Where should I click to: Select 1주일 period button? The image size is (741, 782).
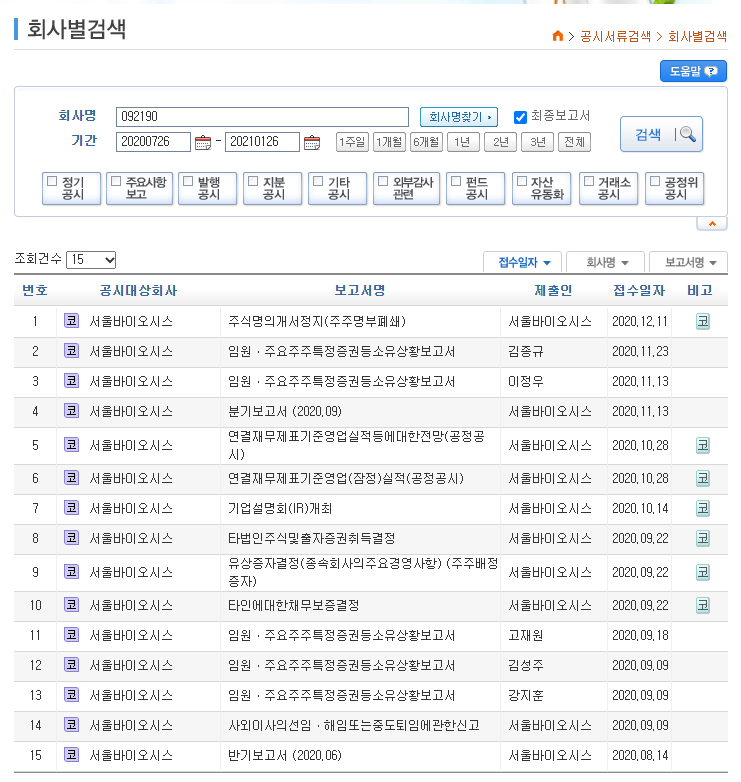pyautogui.click(x=353, y=142)
